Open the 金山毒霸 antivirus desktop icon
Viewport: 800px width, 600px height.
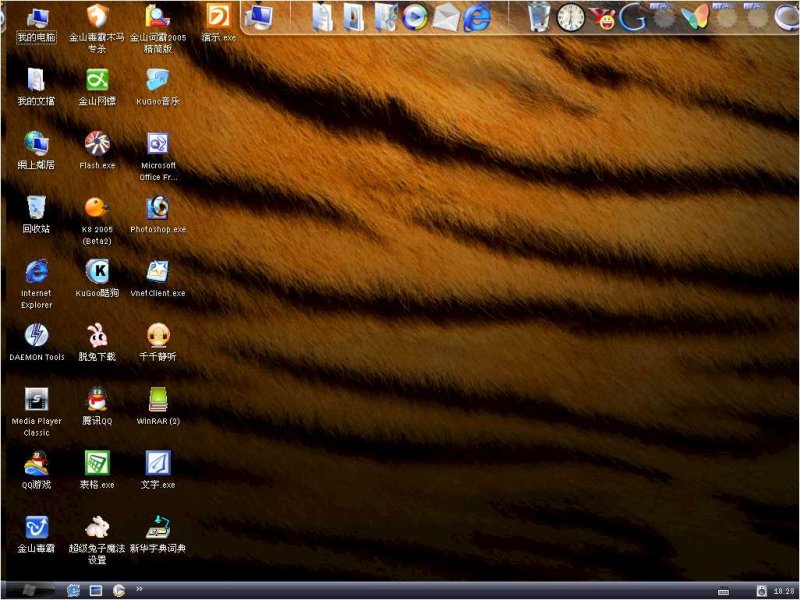(37, 527)
